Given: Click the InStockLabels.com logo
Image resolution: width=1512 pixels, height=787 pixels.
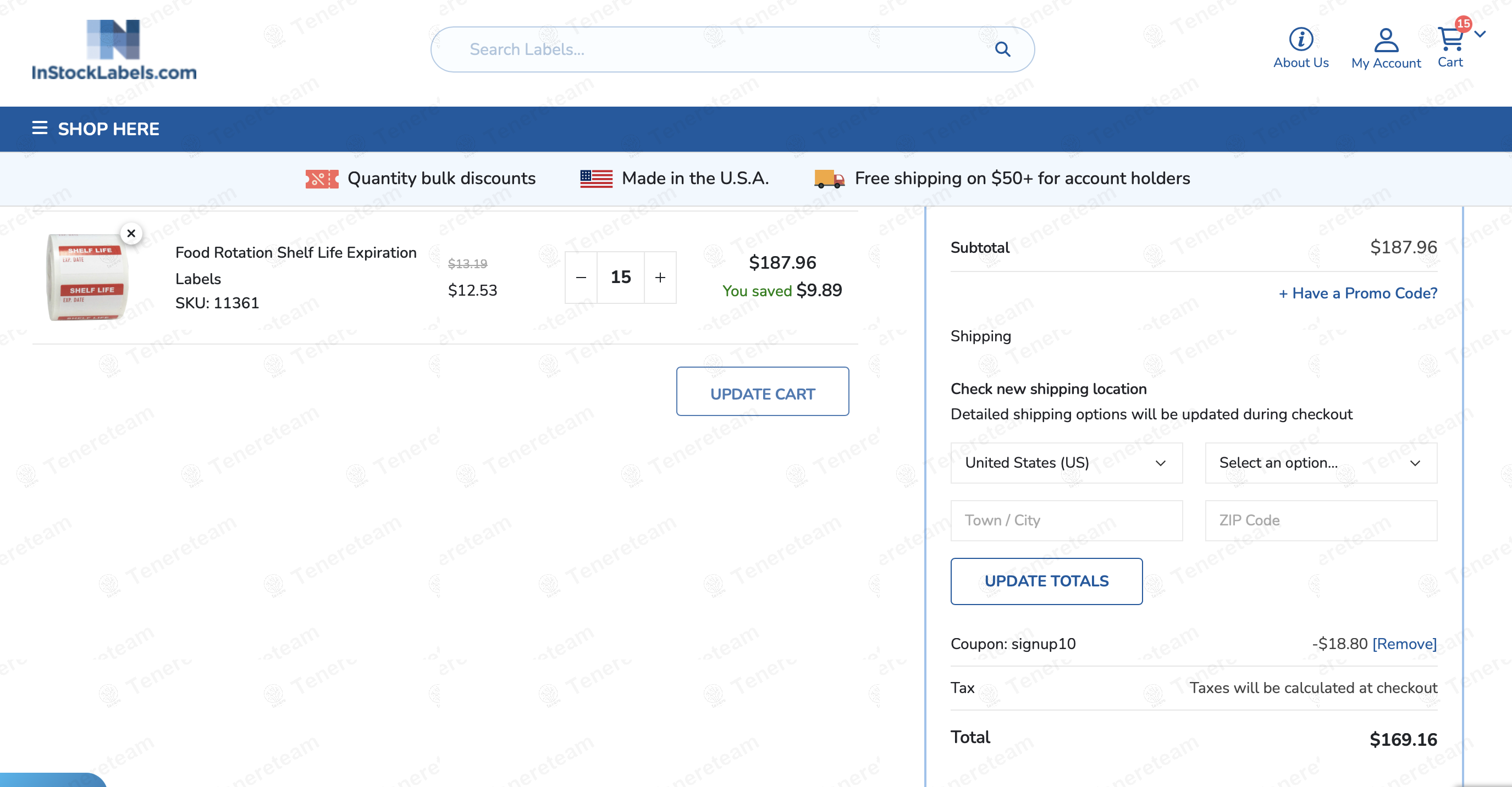Looking at the screenshot, I should 114,49.
